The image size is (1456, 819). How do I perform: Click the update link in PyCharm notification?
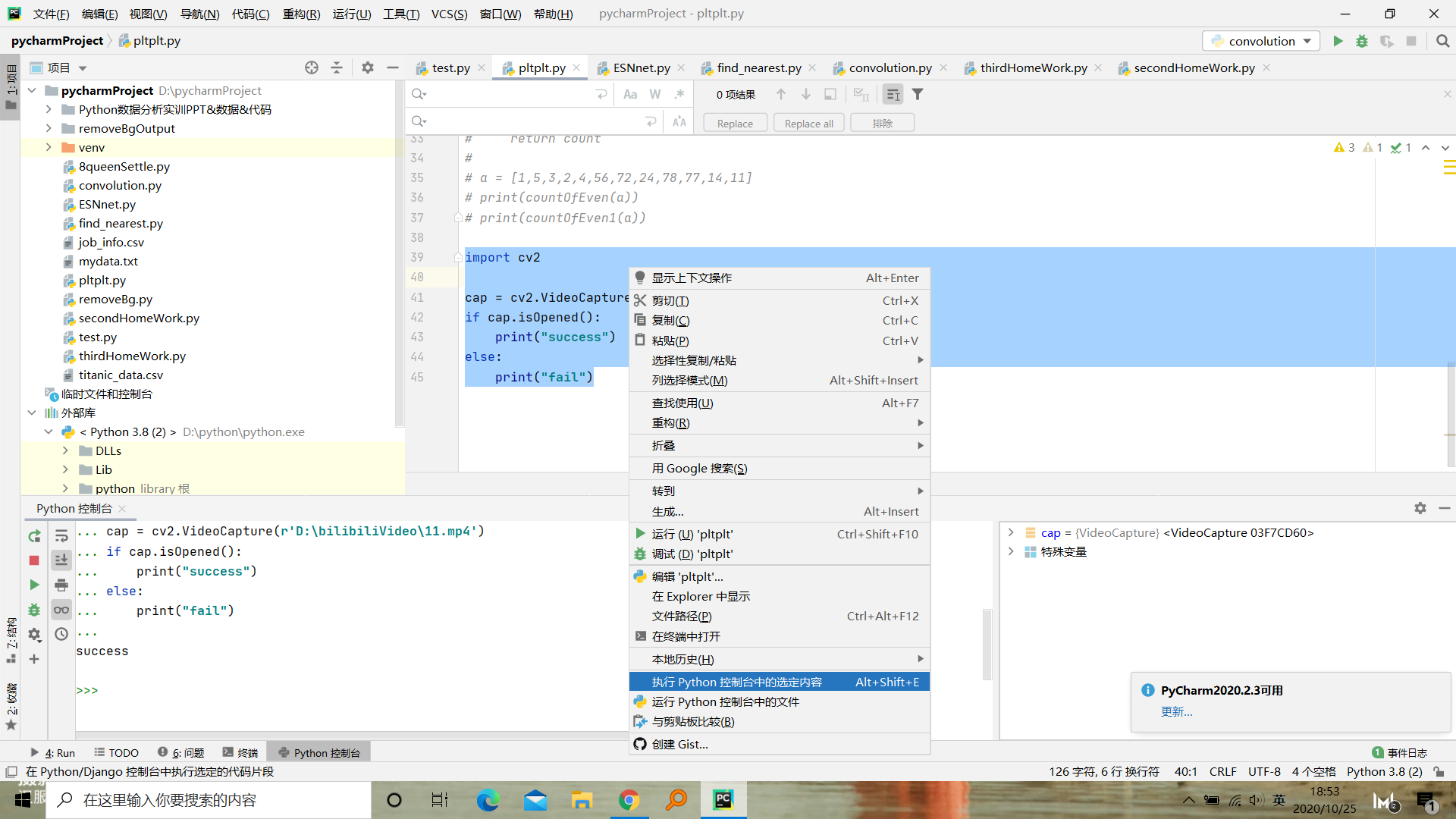[1176, 711]
